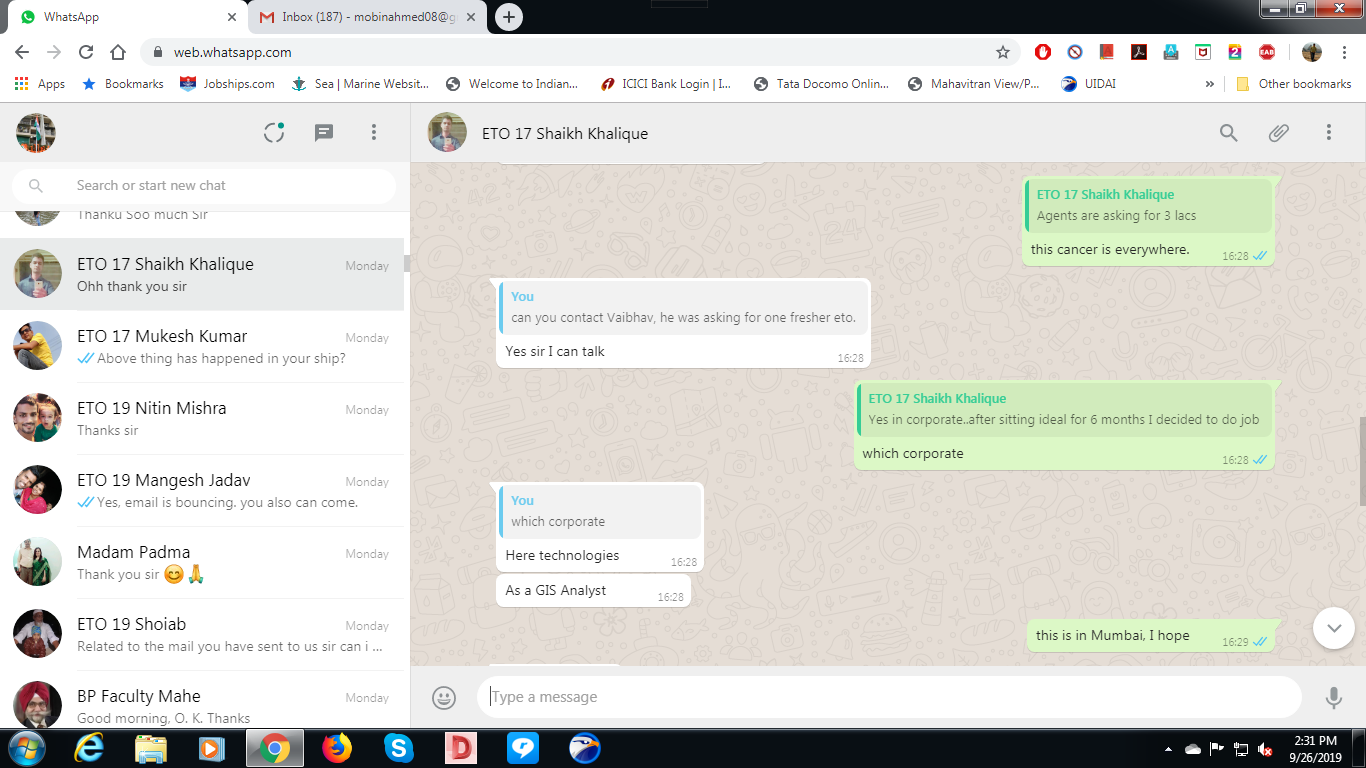Close the Gmail Inbox tab
The width and height of the screenshot is (1366, 768).
(x=472, y=17)
